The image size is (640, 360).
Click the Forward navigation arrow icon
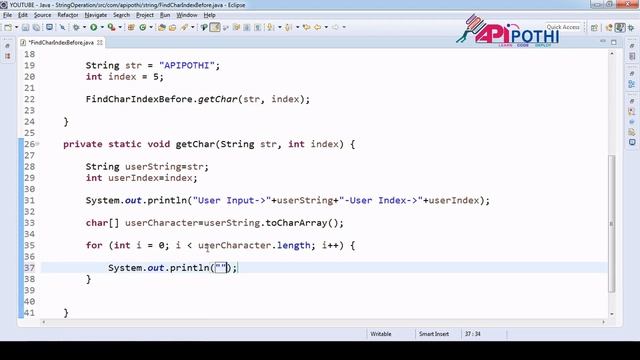[x=335, y=27]
